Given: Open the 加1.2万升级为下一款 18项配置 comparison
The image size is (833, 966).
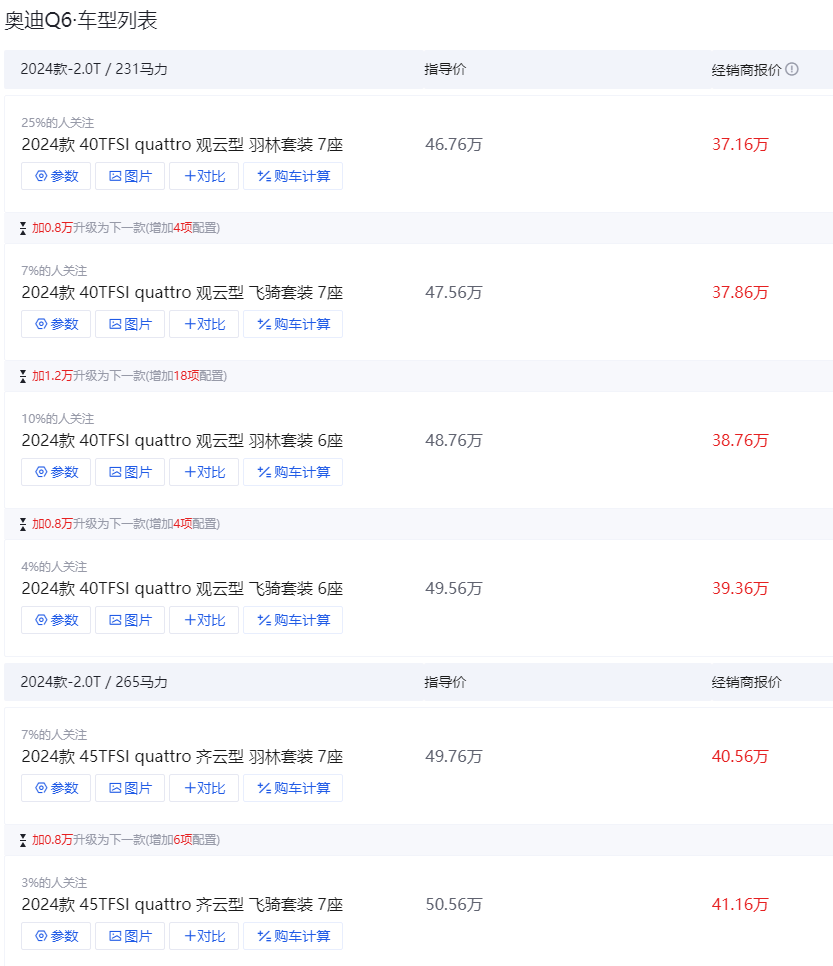Looking at the screenshot, I should coord(129,376).
